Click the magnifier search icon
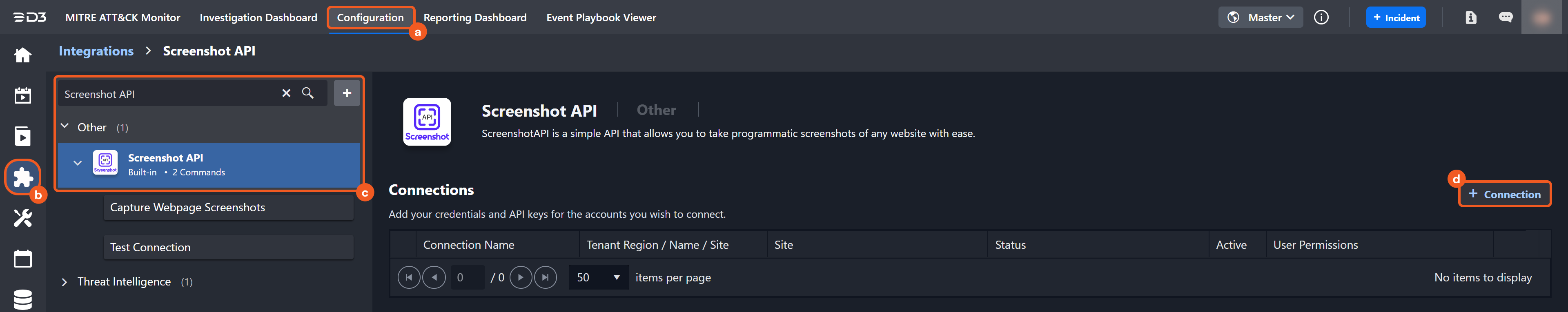1568x312 pixels. point(308,93)
